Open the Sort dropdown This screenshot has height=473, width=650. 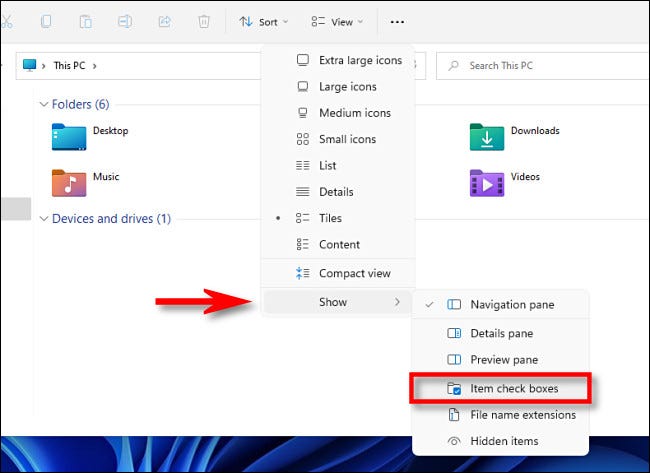(264, 21)
